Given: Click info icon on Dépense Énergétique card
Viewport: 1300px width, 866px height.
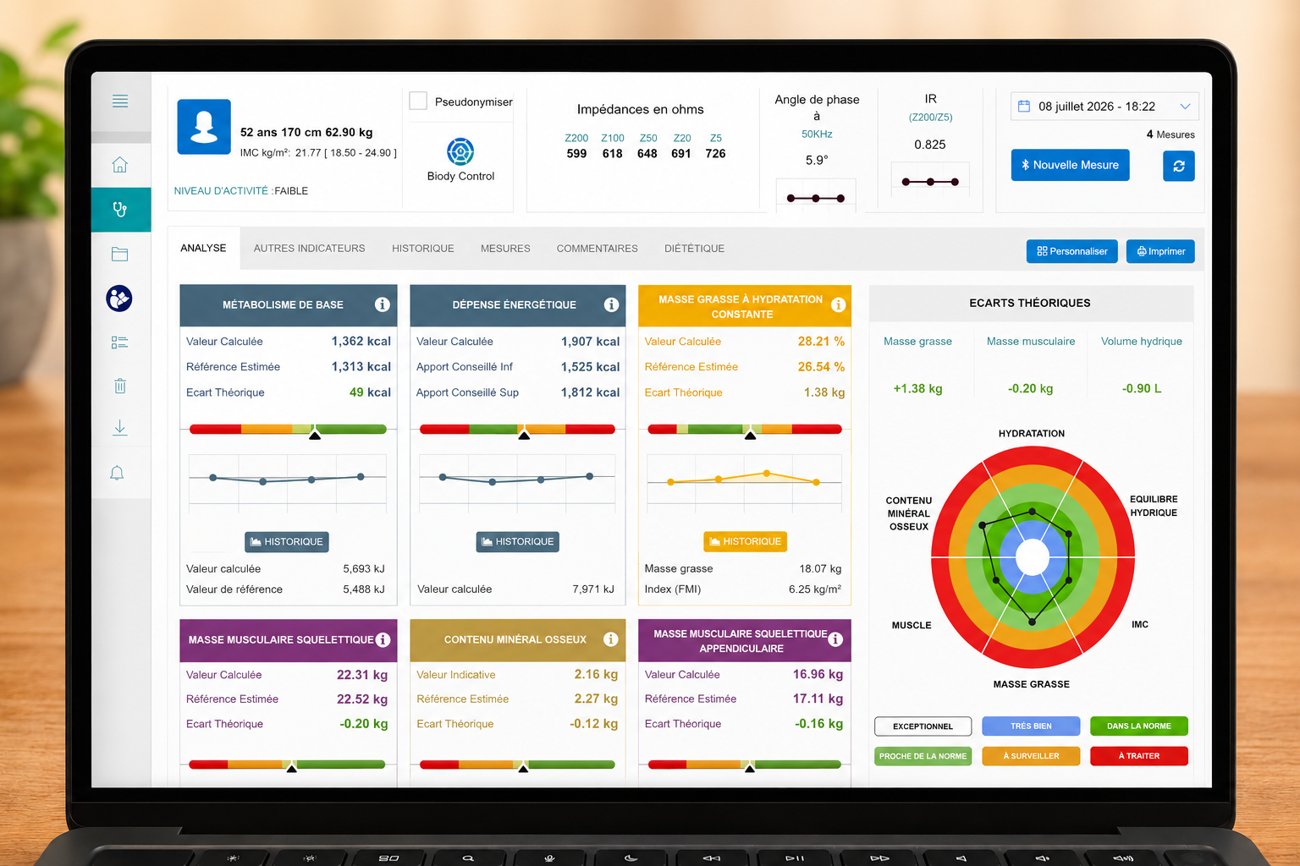Looking at the screenshot, I should (611, 305).
